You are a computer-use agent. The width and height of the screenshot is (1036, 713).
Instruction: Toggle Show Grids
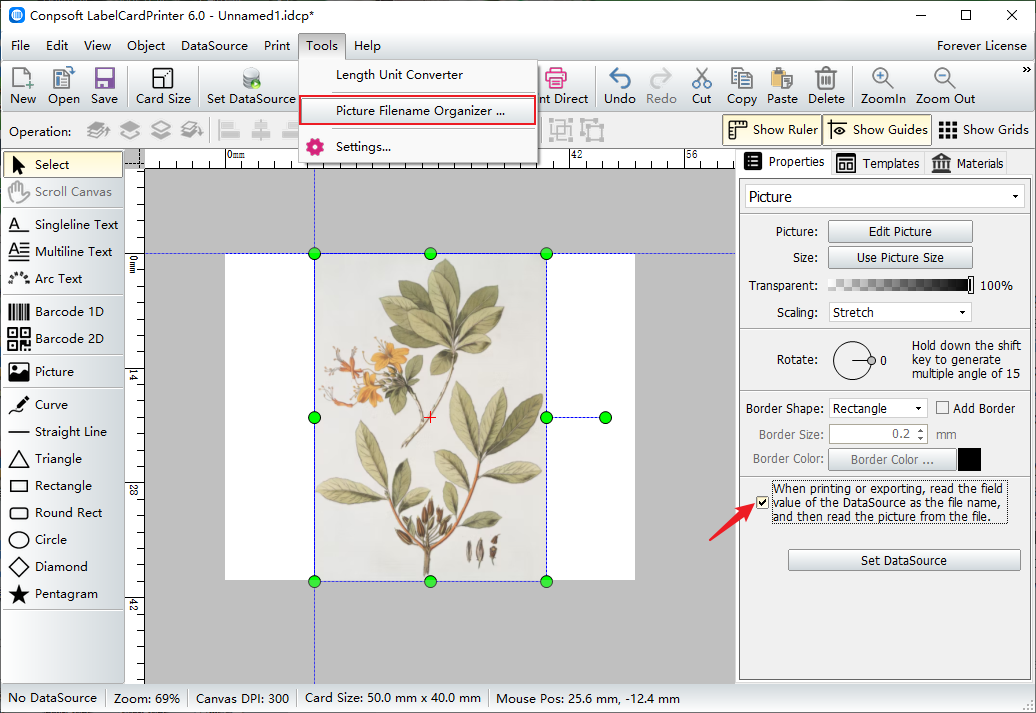click(983, 130)
